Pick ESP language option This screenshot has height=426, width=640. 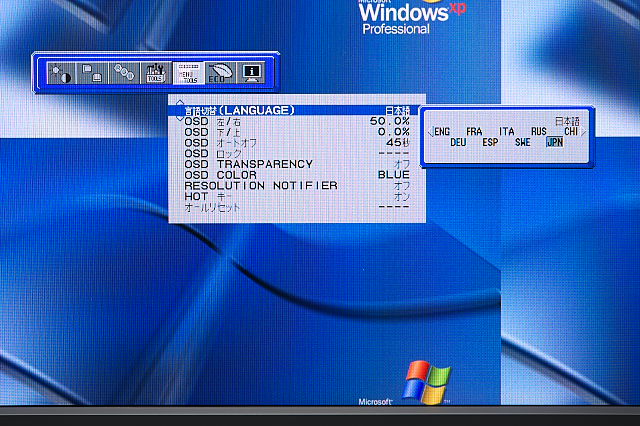pos(490,142)
